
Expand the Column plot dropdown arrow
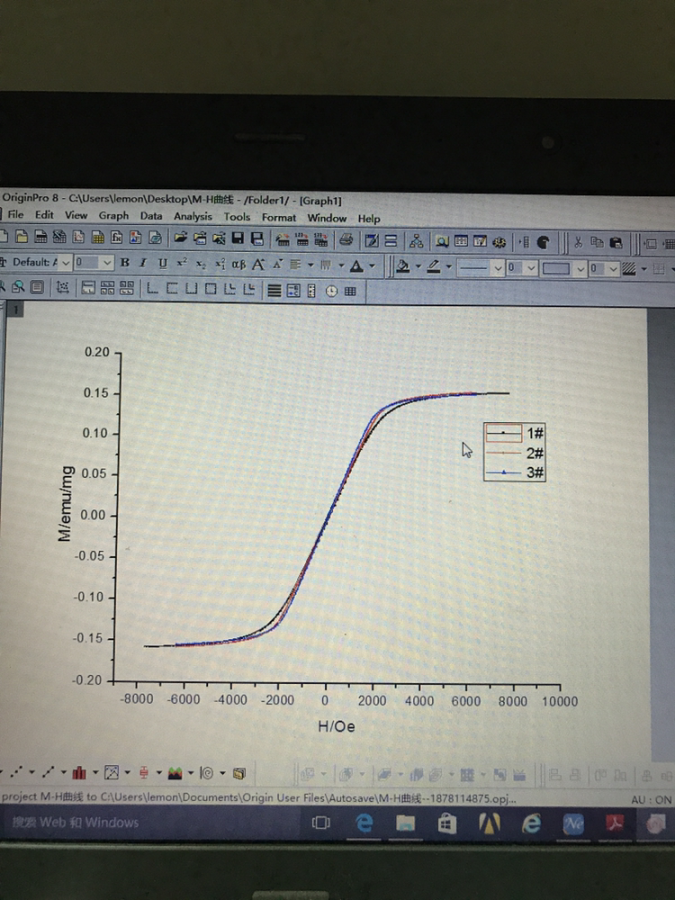click(x=95, y=773)
